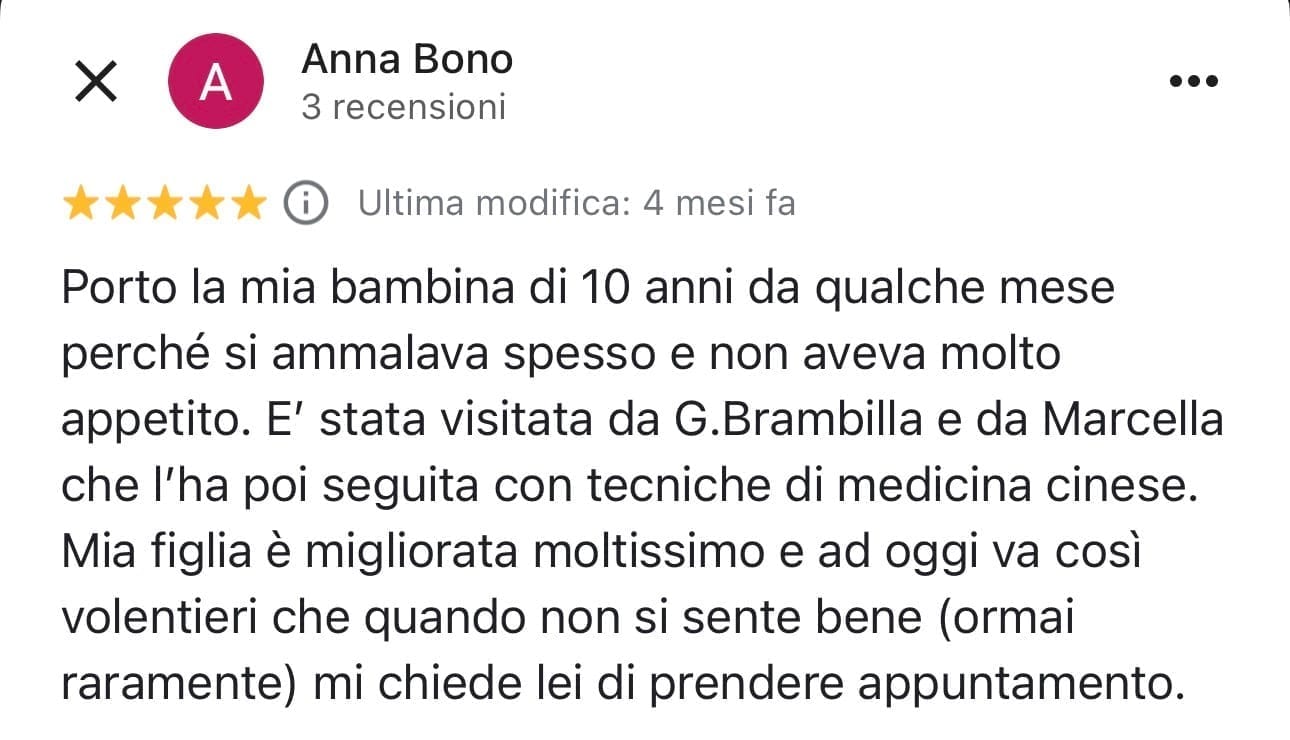Click the first yellow rating star
Screen dimensions: 1290x740
point(81,204)
